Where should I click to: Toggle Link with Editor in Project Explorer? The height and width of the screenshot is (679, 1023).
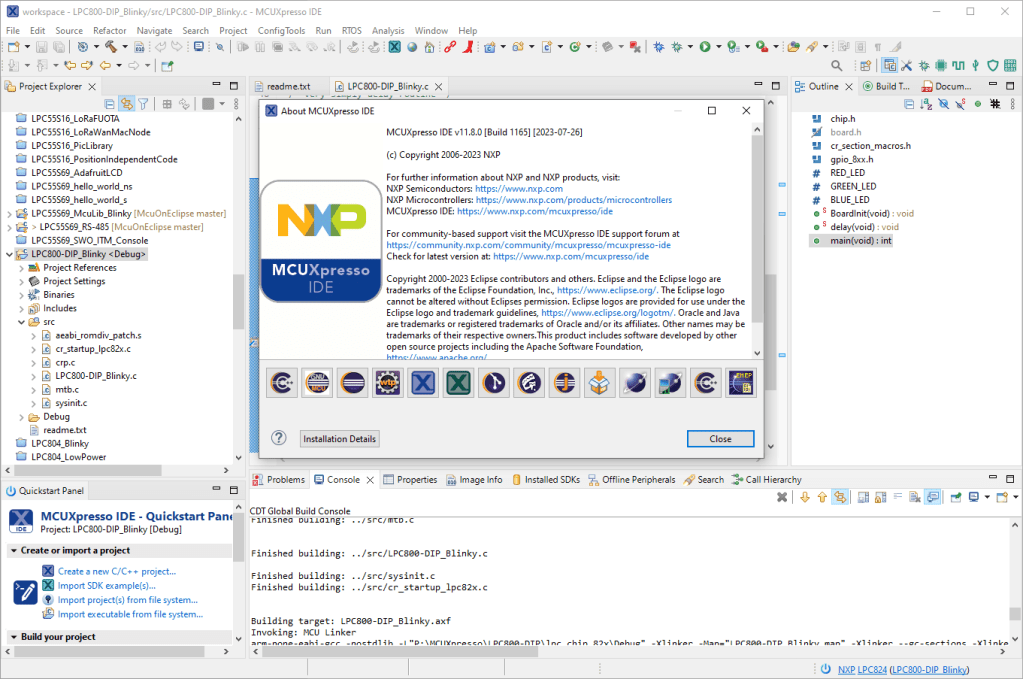click(126, 104)
